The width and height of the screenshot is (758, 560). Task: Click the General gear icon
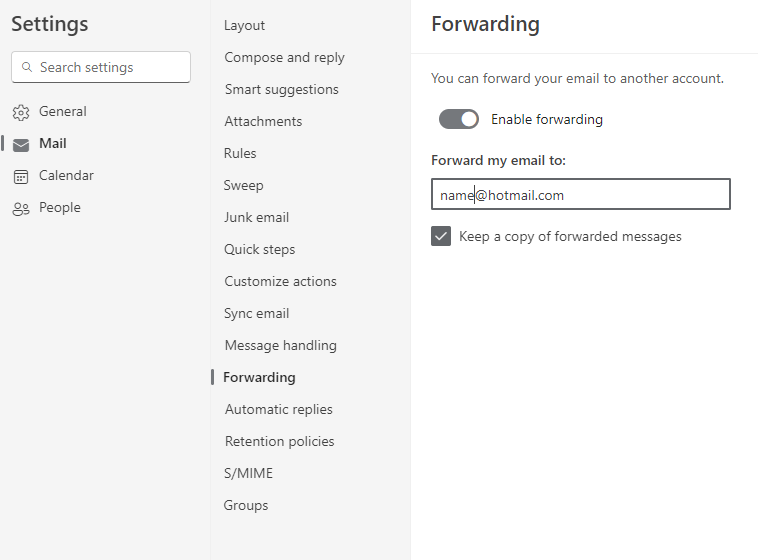(21, 112)
